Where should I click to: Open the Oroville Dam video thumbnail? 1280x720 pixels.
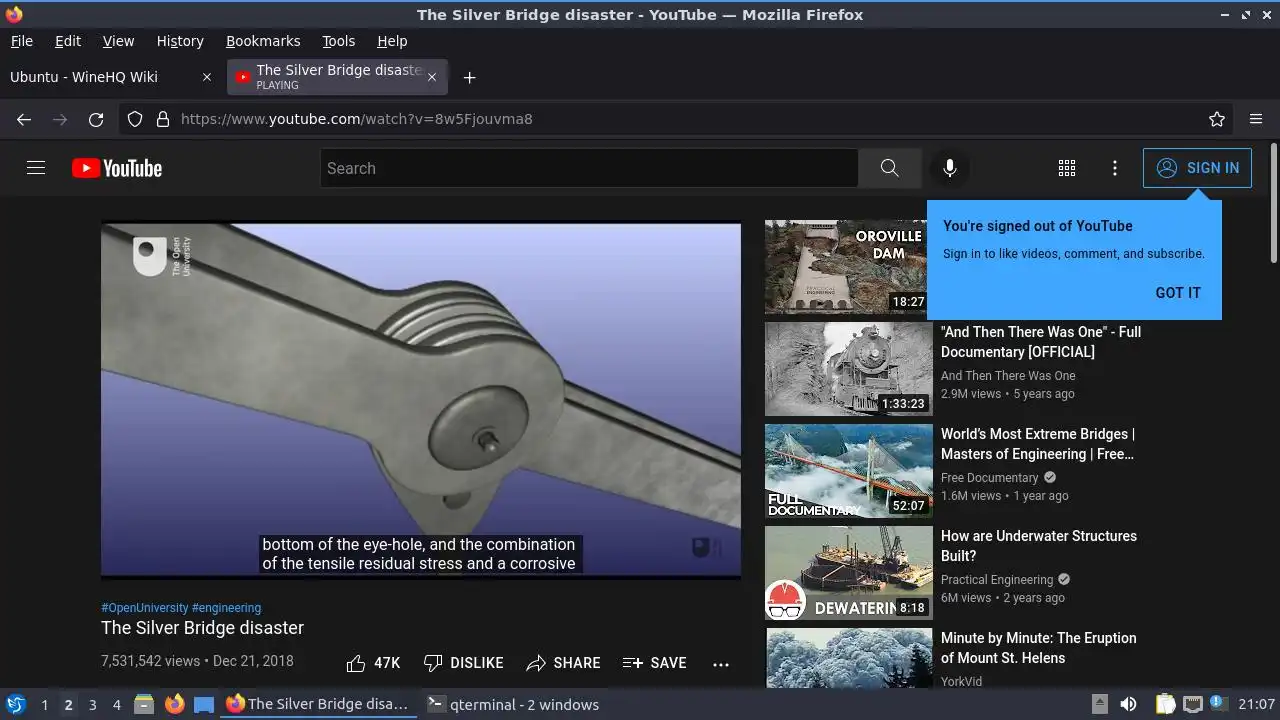pyautogui.click(x=848, y=267)
